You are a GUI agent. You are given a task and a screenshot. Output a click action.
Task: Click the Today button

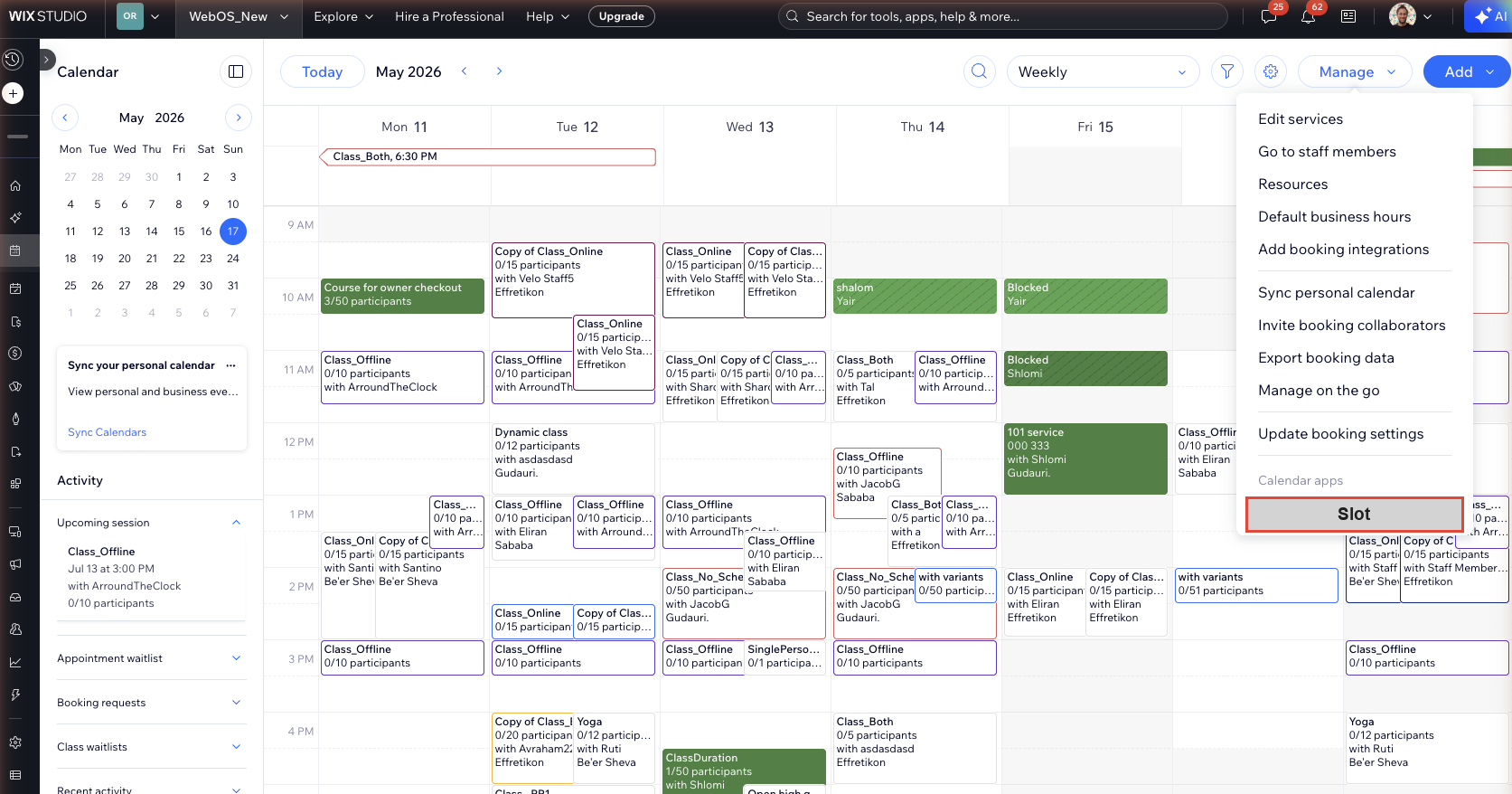(322, 71)
